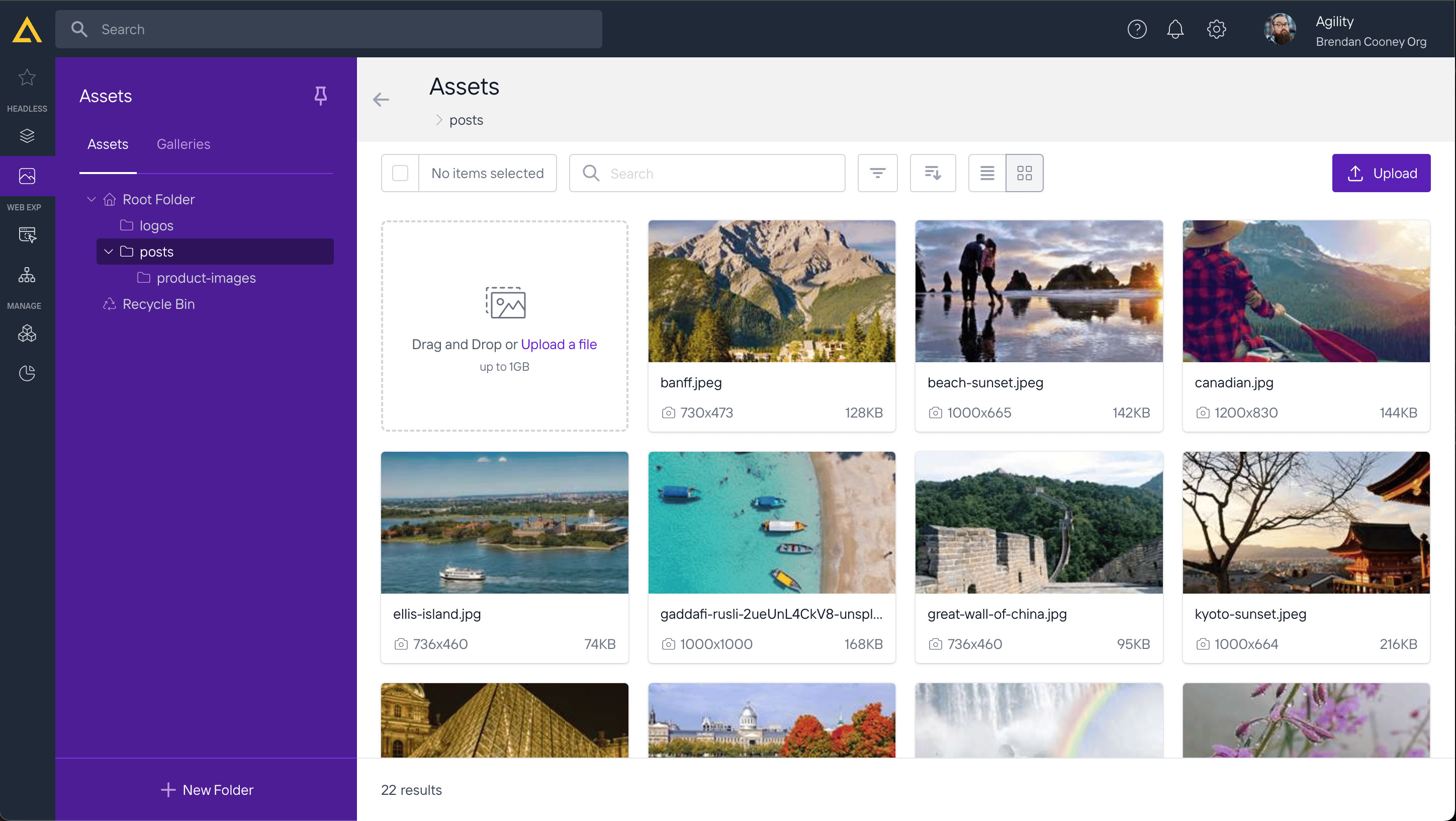Open the favorites star icon in sidebar
The width and height of the screenshot is (1456, 821).
(27, 77)
